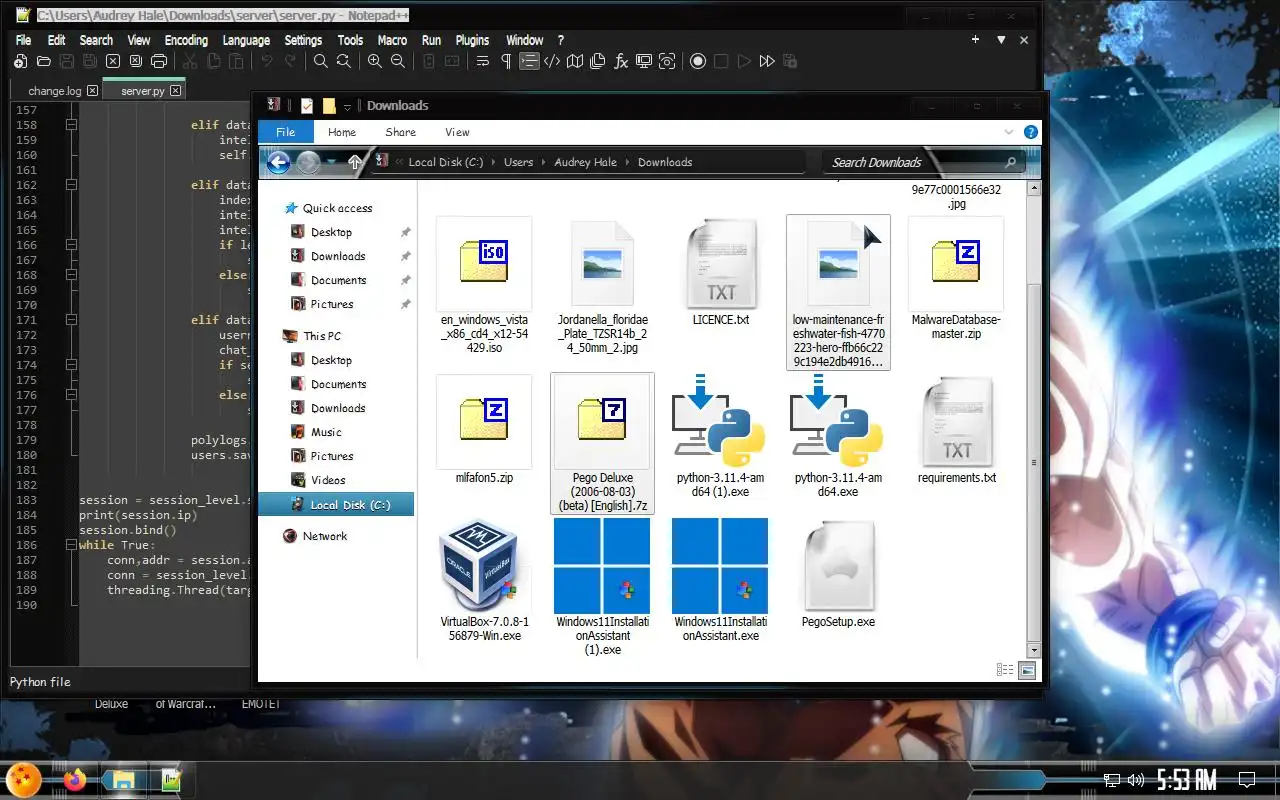1280x800 pixels.
Task: Open the volume control in system tray
Action: (1135, 780)
